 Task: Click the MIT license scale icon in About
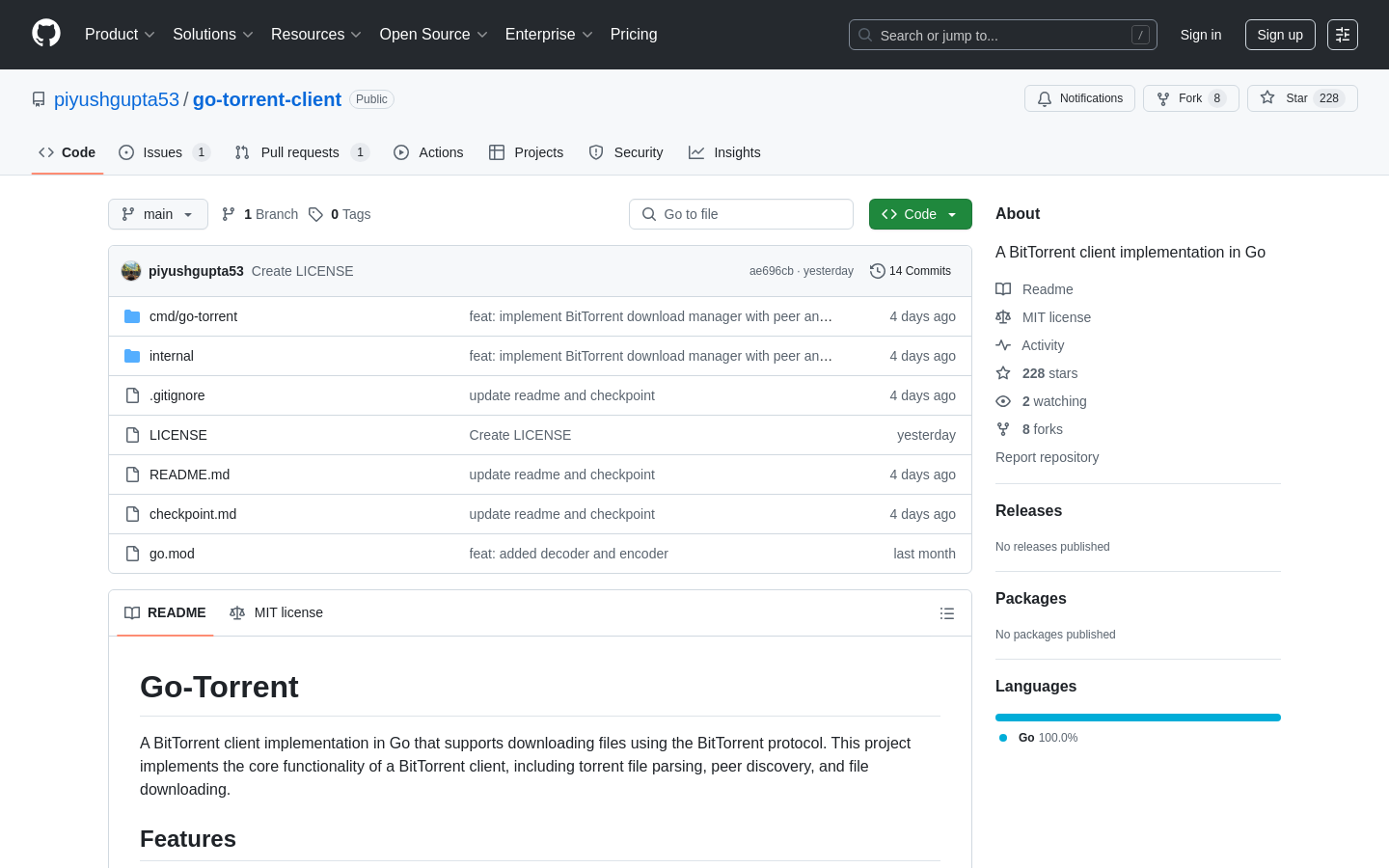coord(1003,317)
